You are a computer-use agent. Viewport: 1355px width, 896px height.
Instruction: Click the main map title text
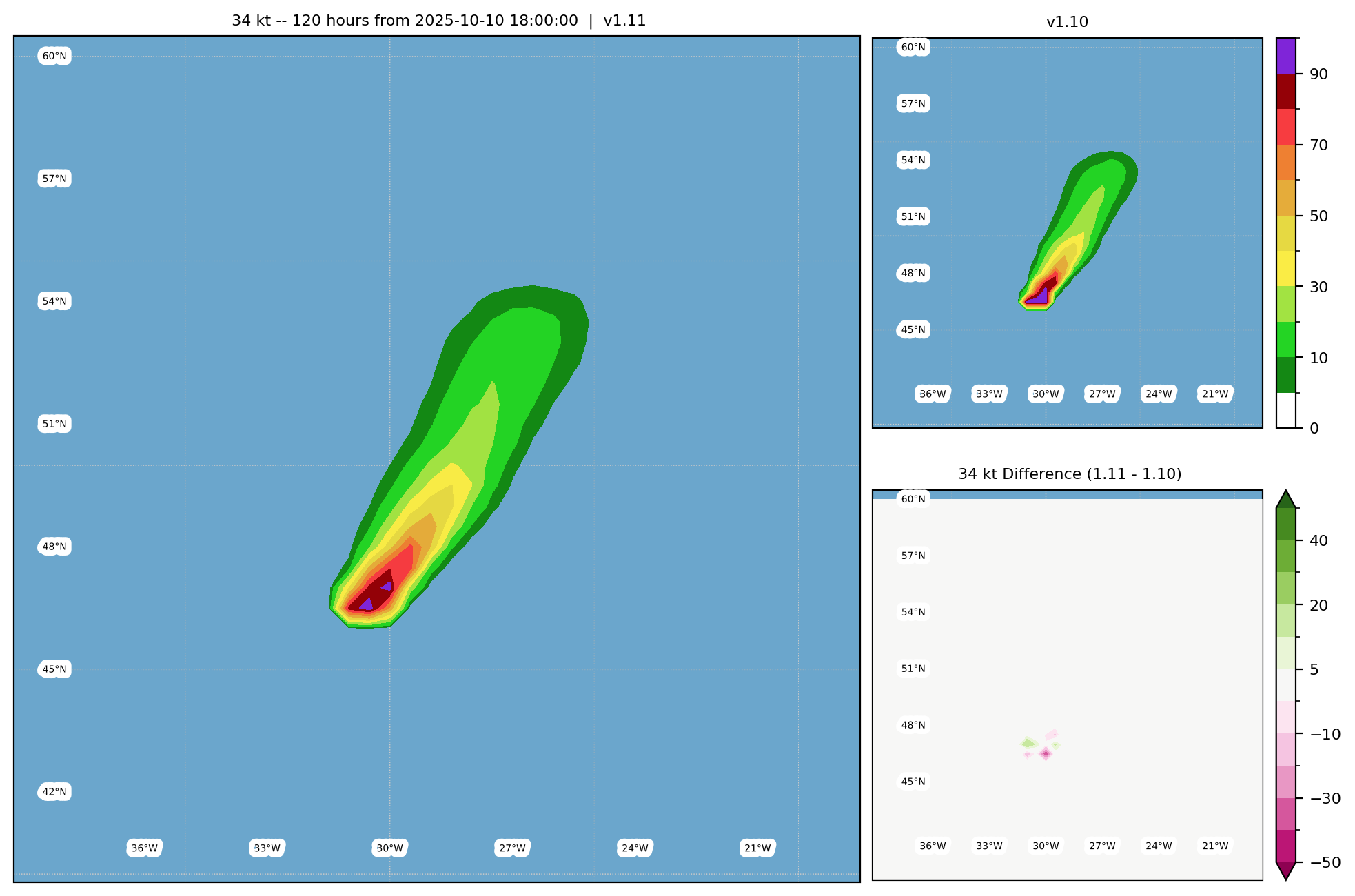pyautogui.click(x=438, y=21)
